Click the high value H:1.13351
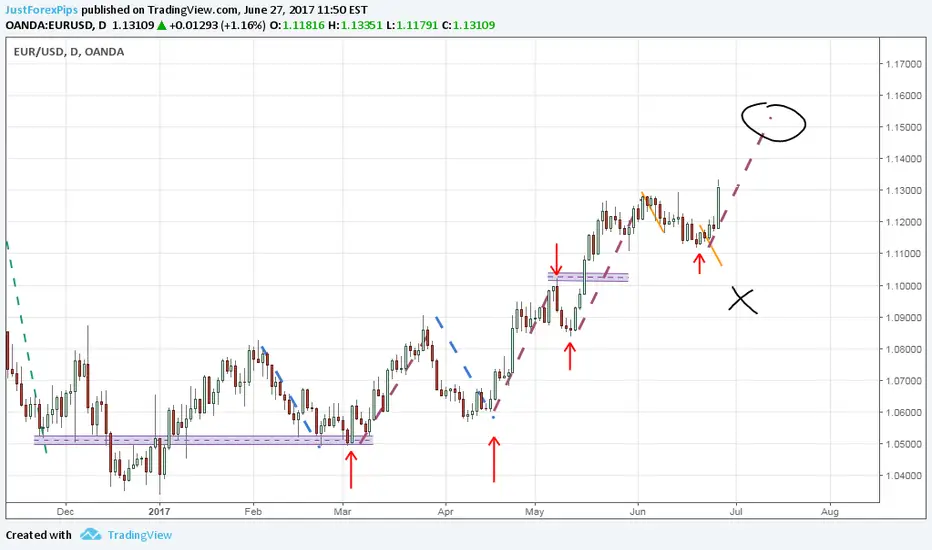 tap(355, 25)
